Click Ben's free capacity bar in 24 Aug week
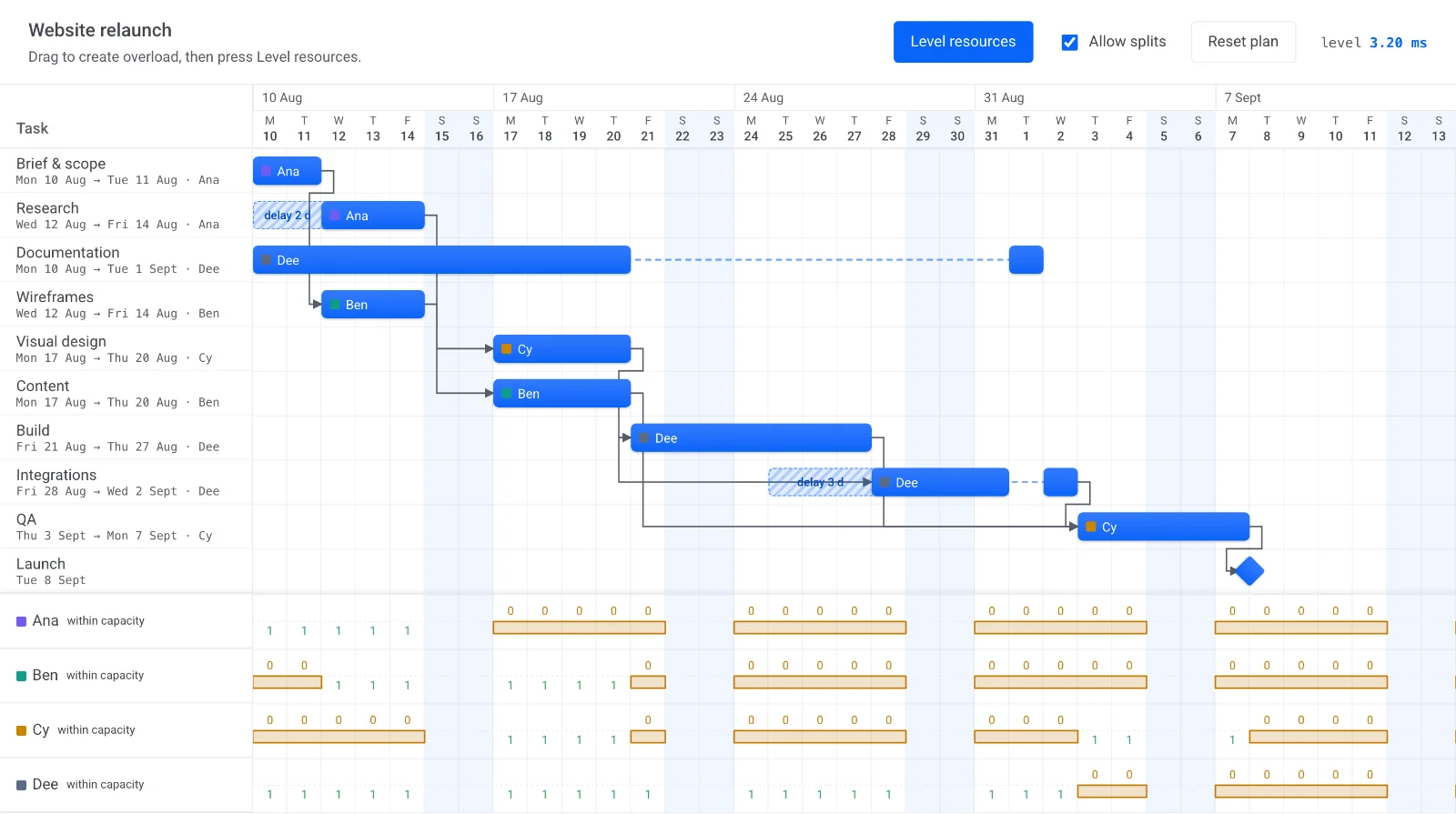The height and width of the screenshot is (814, 1456). coord(820,682)
